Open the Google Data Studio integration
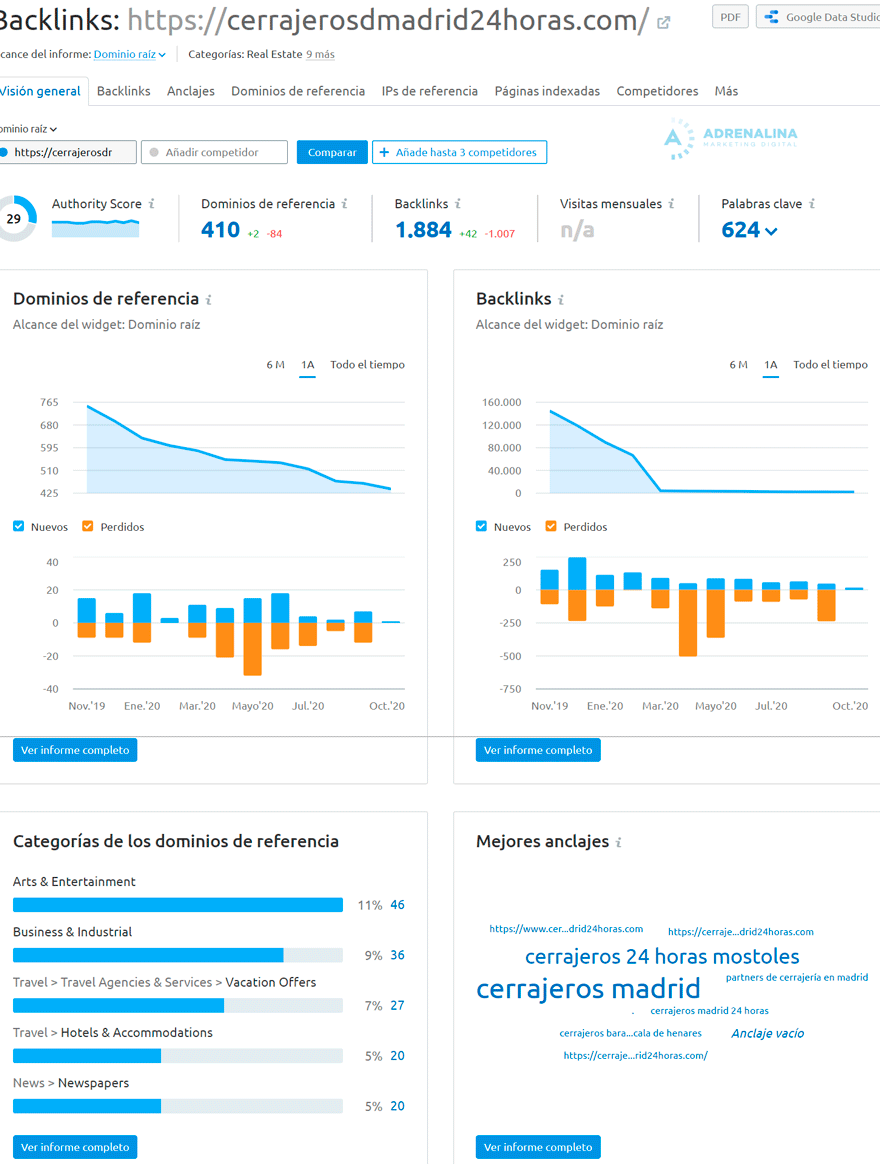Image resolution: width=880 pixels, height=1164 pixels. click(820, 16)
